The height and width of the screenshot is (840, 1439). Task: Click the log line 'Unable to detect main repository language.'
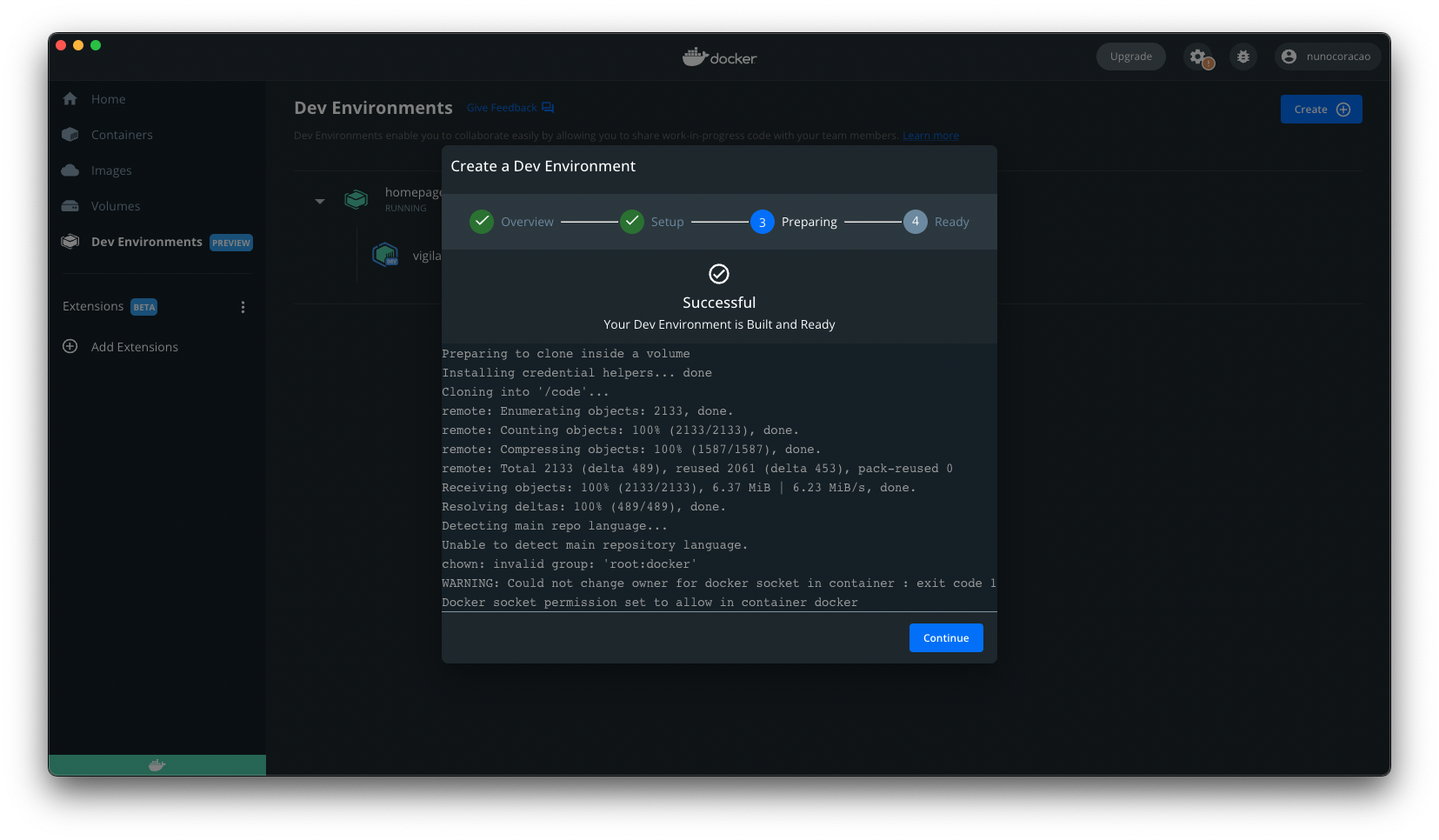[x=595, y=545]
